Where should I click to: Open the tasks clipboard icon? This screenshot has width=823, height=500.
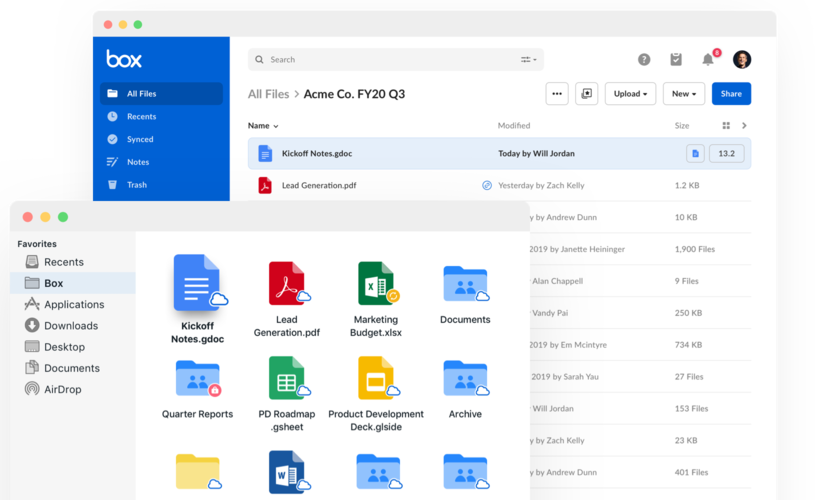(x=676, y=59)
